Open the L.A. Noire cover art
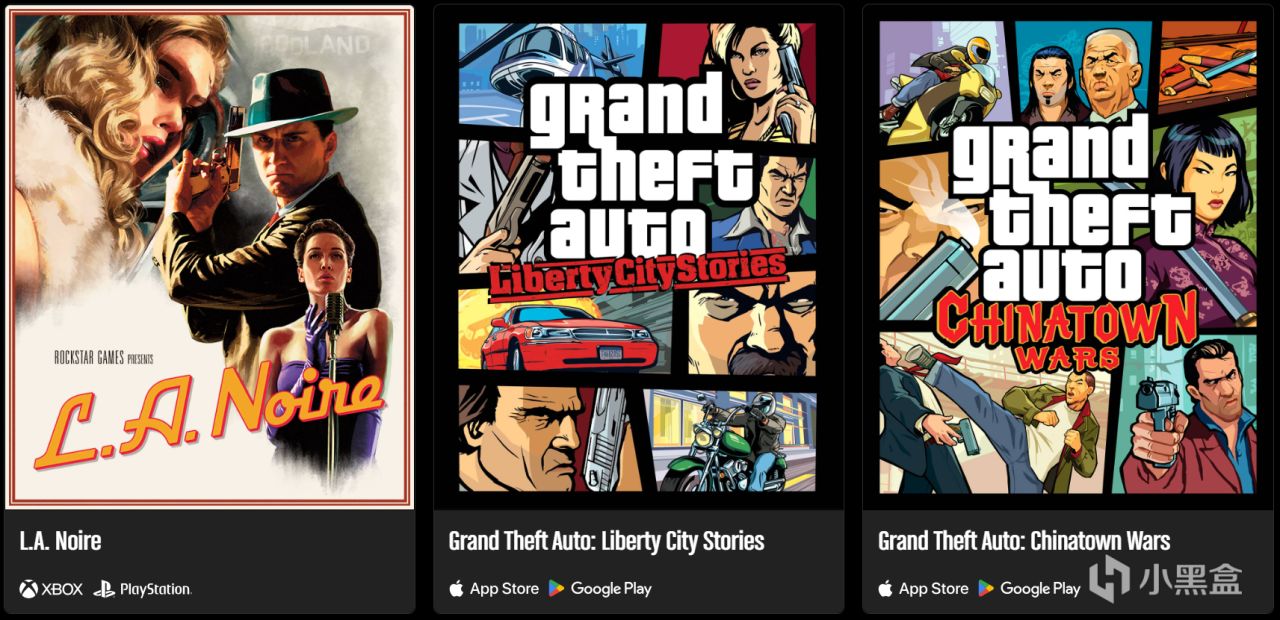The width and height of the screenshot is (1280, 620). click(x=209, y=257)
